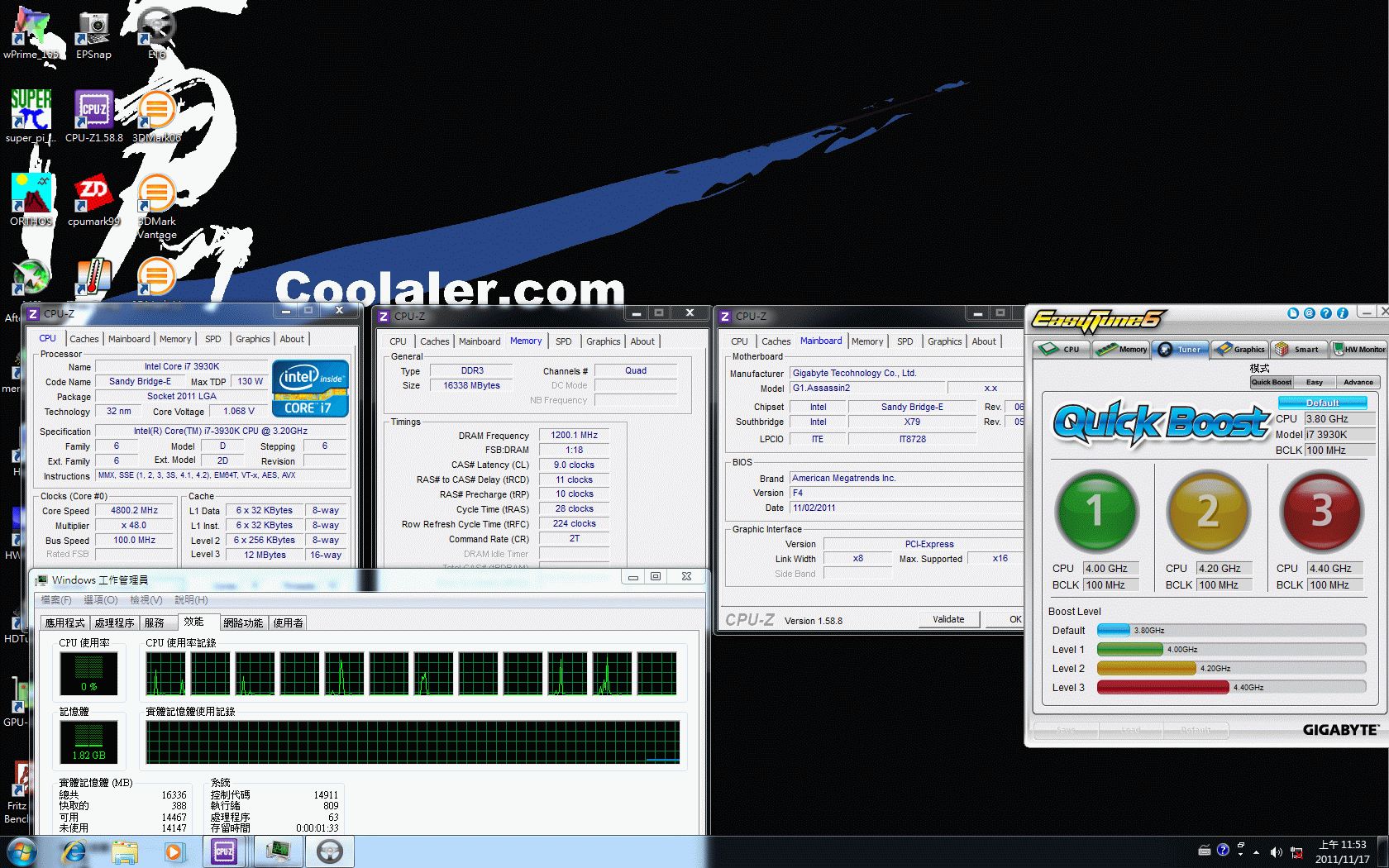The width and height of the screenshot is (1389, 868).
Task: Click EasyTune6 document icon in title bar
Action: 1293,313
